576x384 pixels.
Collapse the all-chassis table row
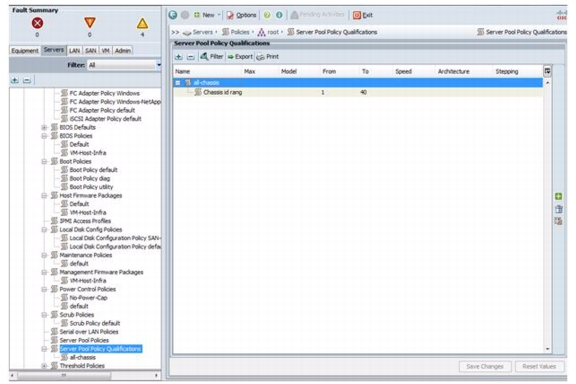coord(178,83)
